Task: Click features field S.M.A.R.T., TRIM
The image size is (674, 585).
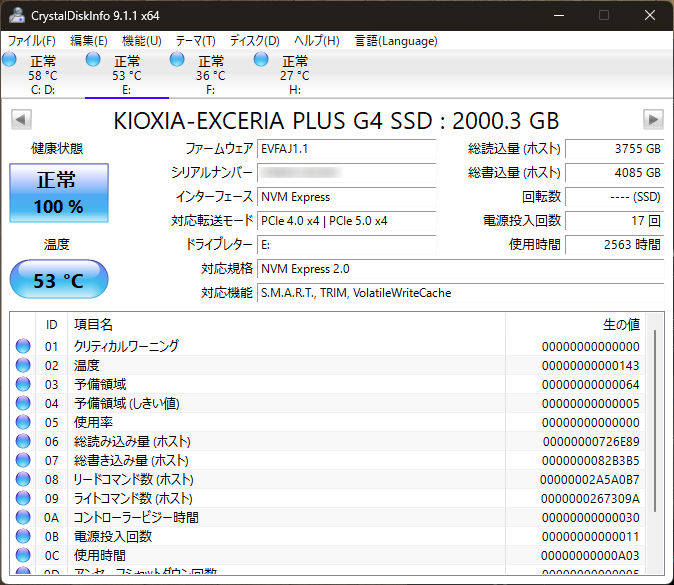Action: coord(461,293)
